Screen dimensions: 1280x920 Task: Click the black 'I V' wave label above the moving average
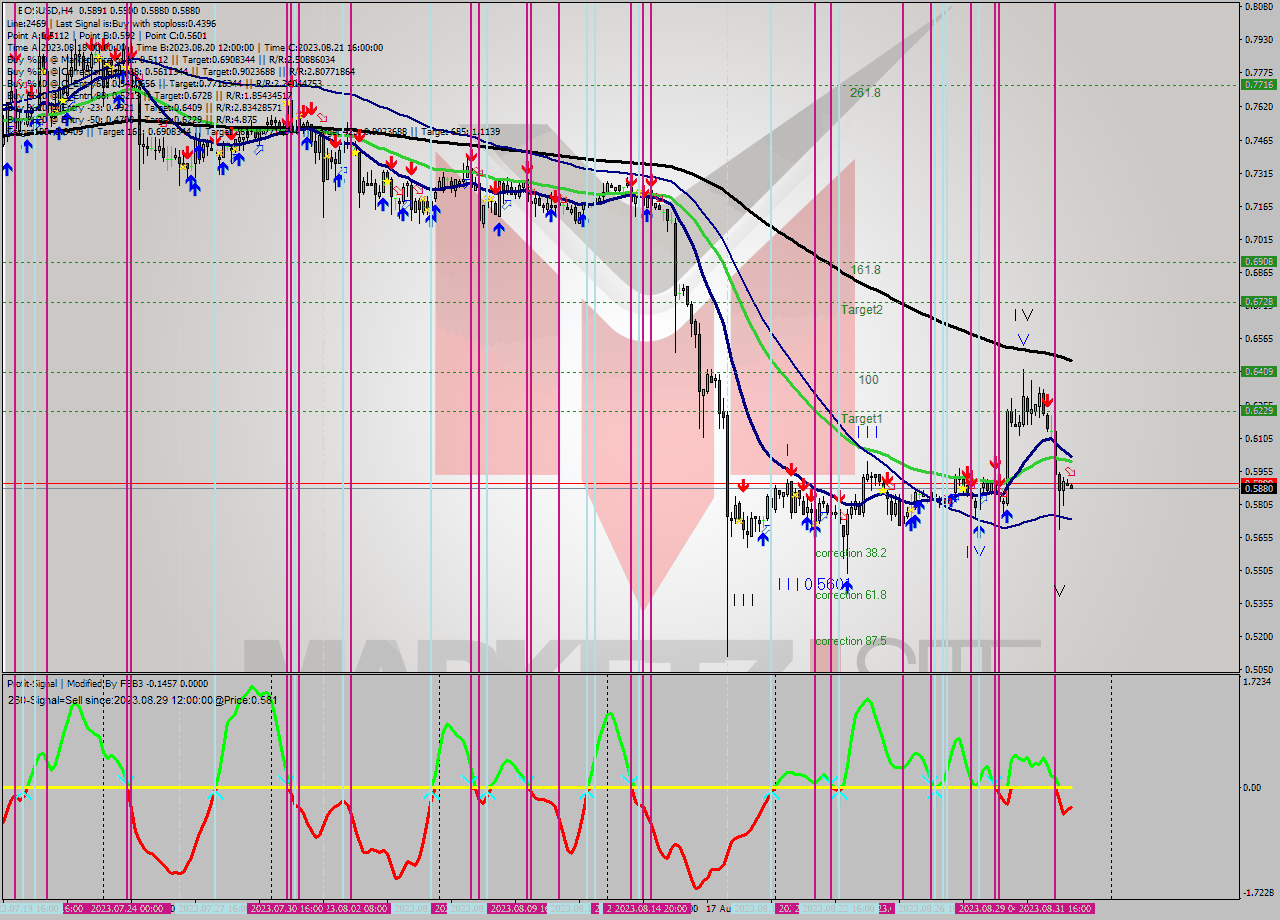[x=1022, y=314]
